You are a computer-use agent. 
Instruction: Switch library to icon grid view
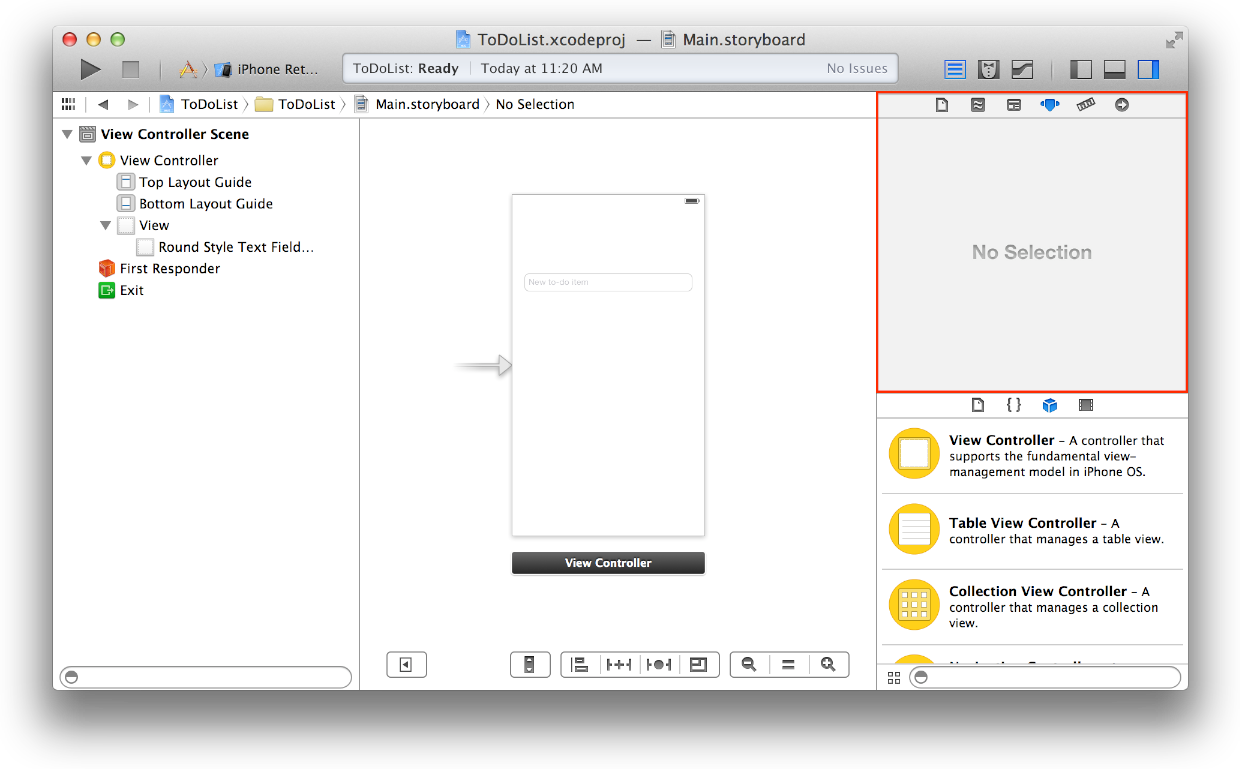893,677
